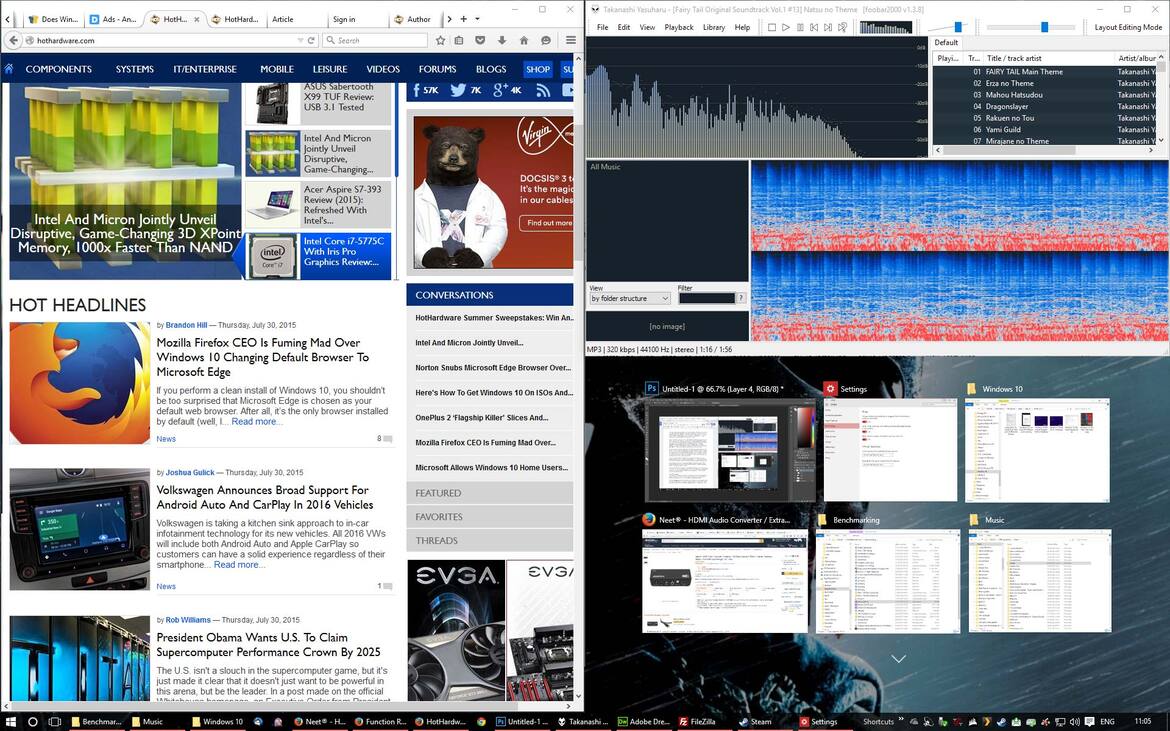The width and height of the screenshot is (1170, 731).
Task: Select the Settings window thumbnail
Action: coord(890,449)
